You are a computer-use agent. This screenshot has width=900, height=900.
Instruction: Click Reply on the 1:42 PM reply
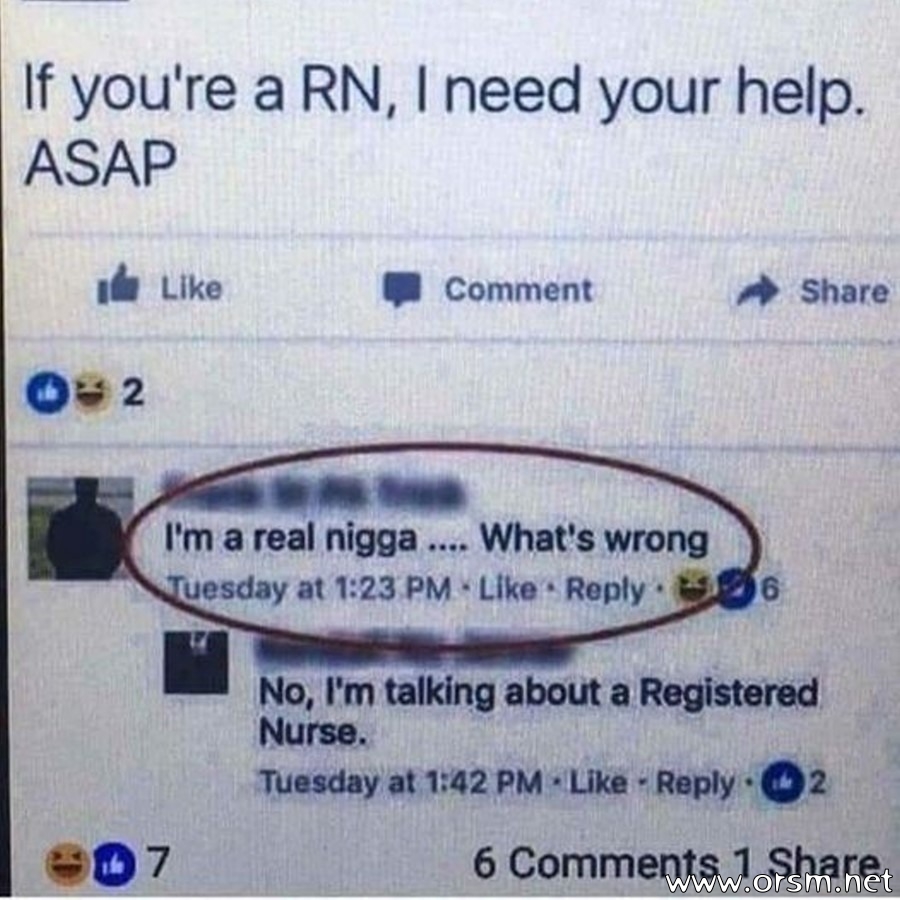pyautogui.click(x=695, y=783)
